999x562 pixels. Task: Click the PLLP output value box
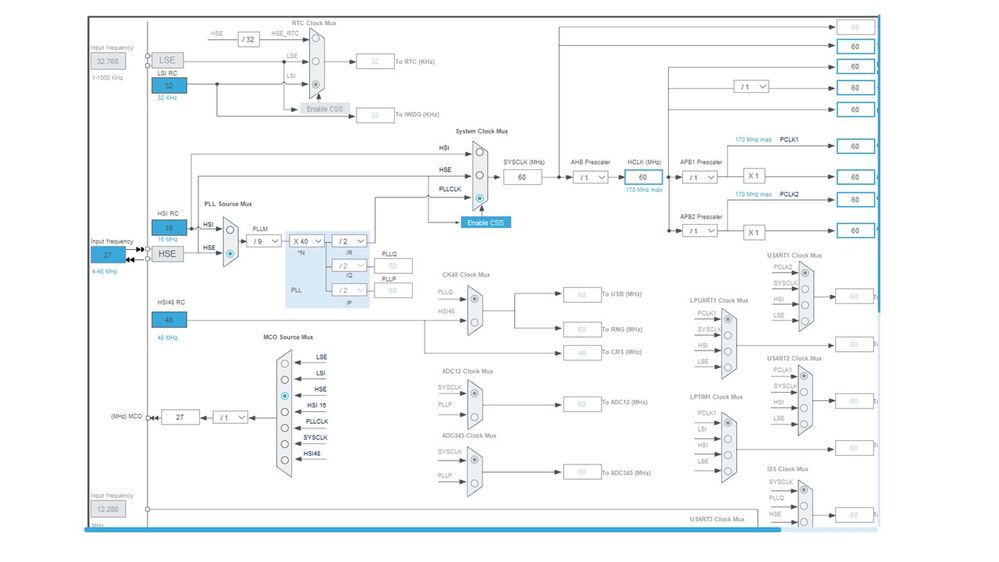393,291
